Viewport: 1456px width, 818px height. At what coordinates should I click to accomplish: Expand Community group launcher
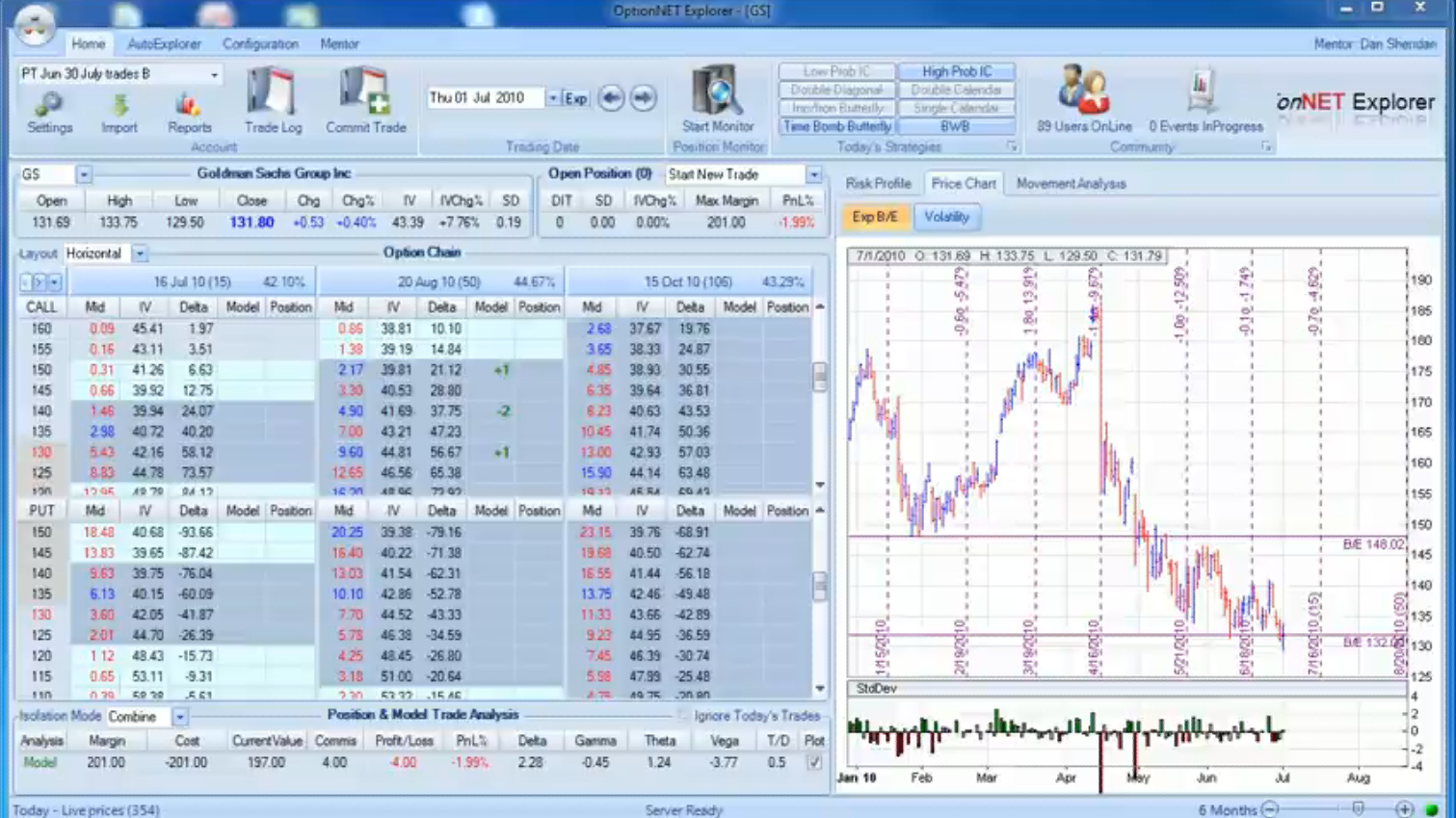1266,146
